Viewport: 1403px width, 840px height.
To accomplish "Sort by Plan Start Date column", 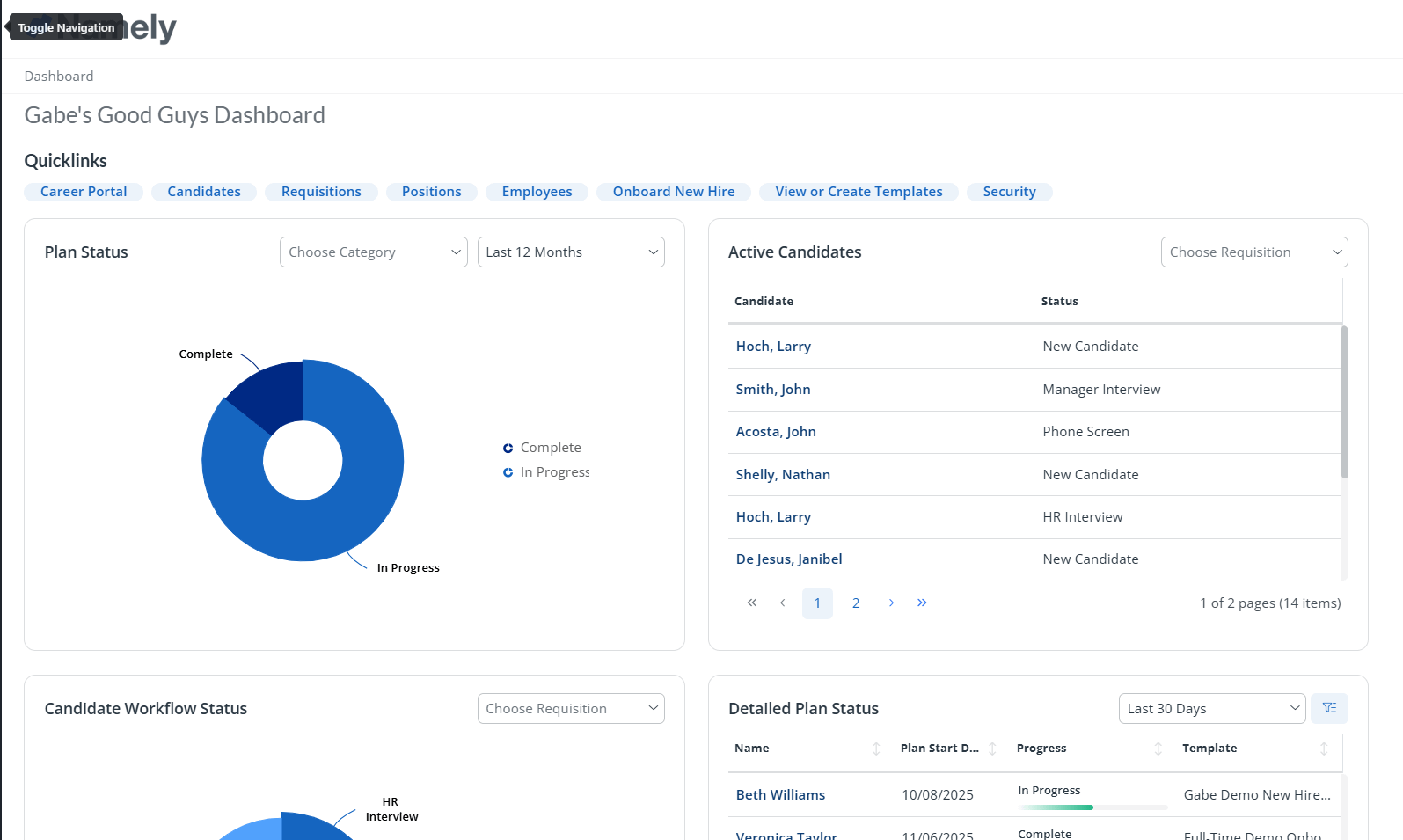I will 991,749.
